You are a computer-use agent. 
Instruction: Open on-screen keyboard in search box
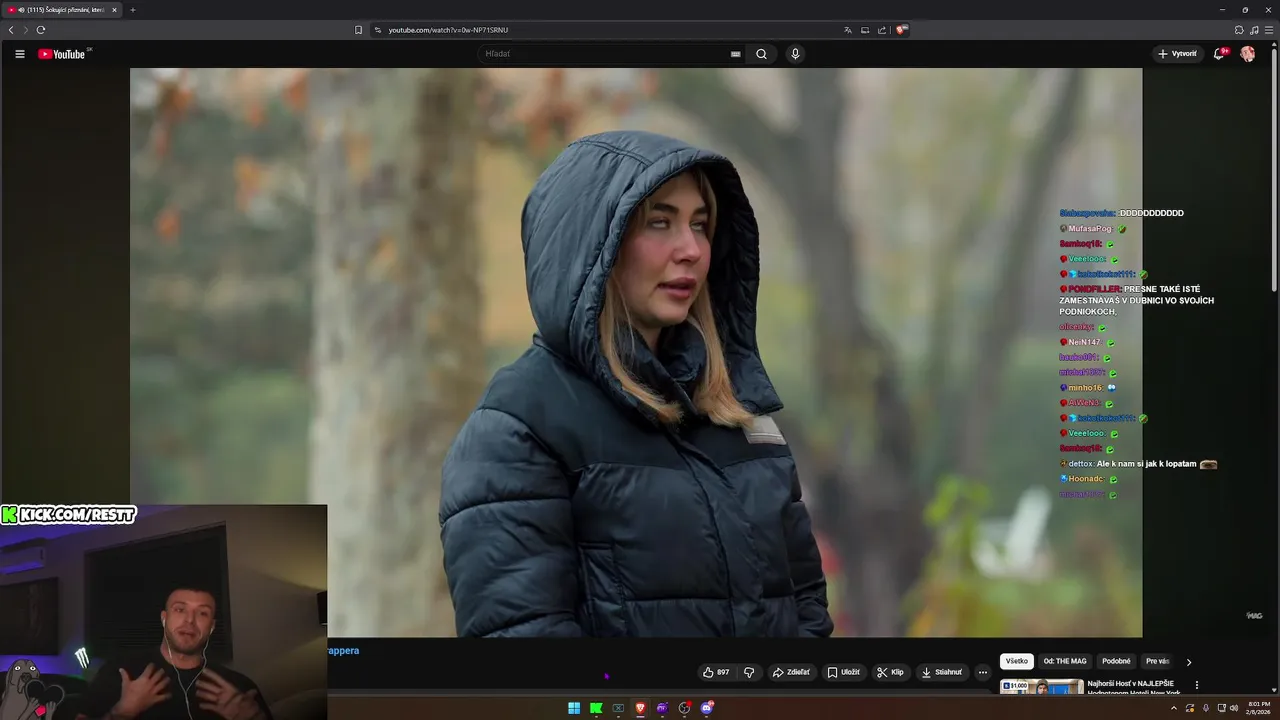[736, 54]
